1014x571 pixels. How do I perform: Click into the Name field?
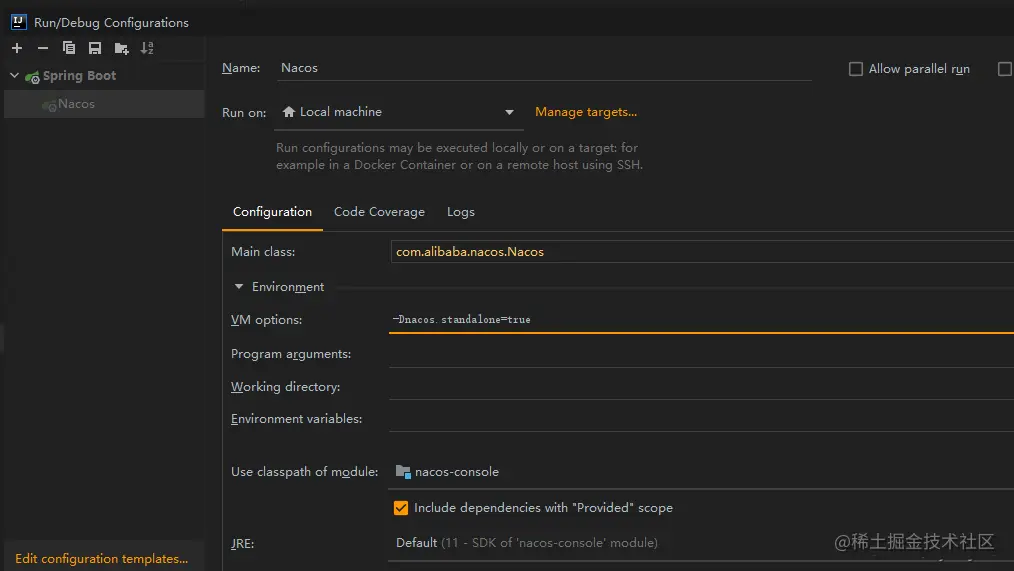(545, 68)
